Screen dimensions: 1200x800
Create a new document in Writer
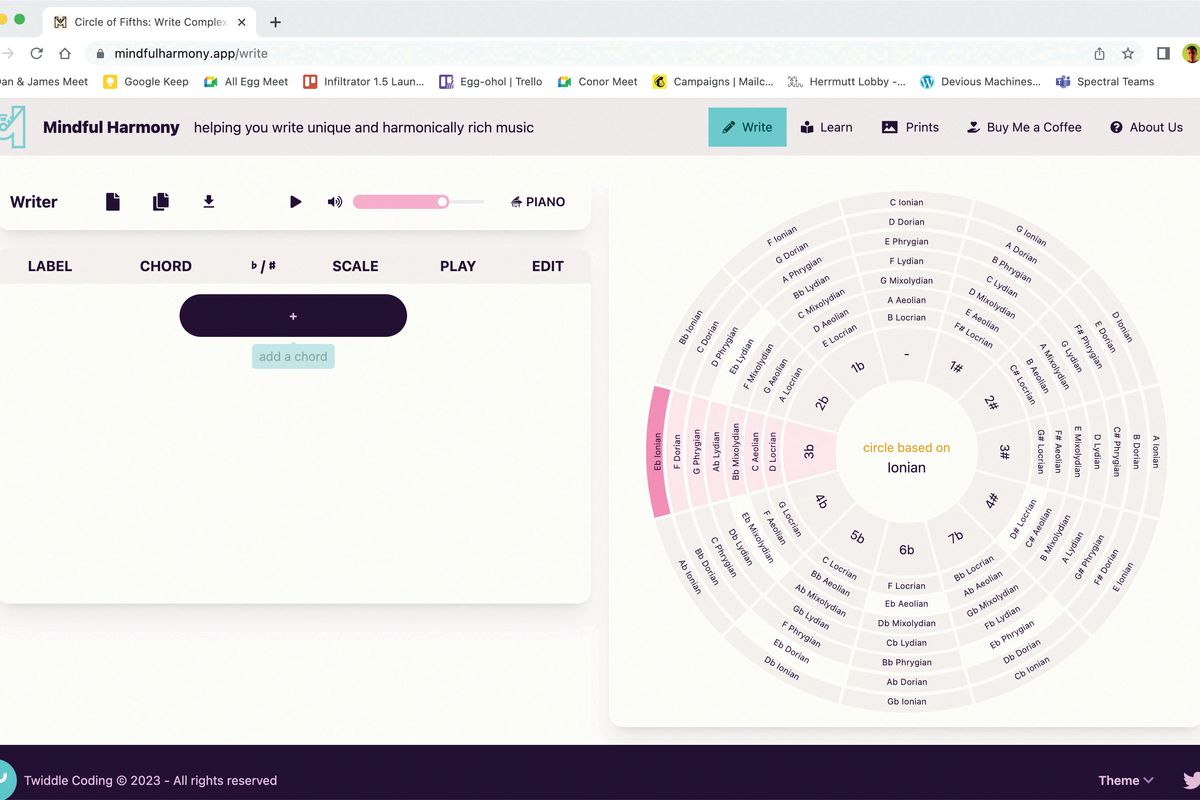pyautogui.click(x=112, y=201)
